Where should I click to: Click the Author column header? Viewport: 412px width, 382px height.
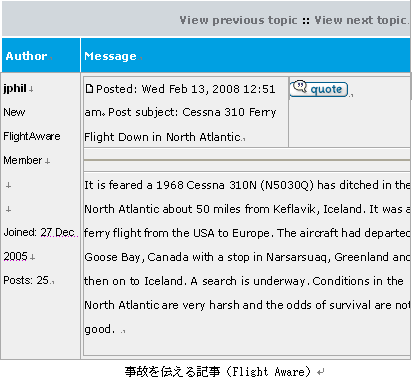click(26, 56)
